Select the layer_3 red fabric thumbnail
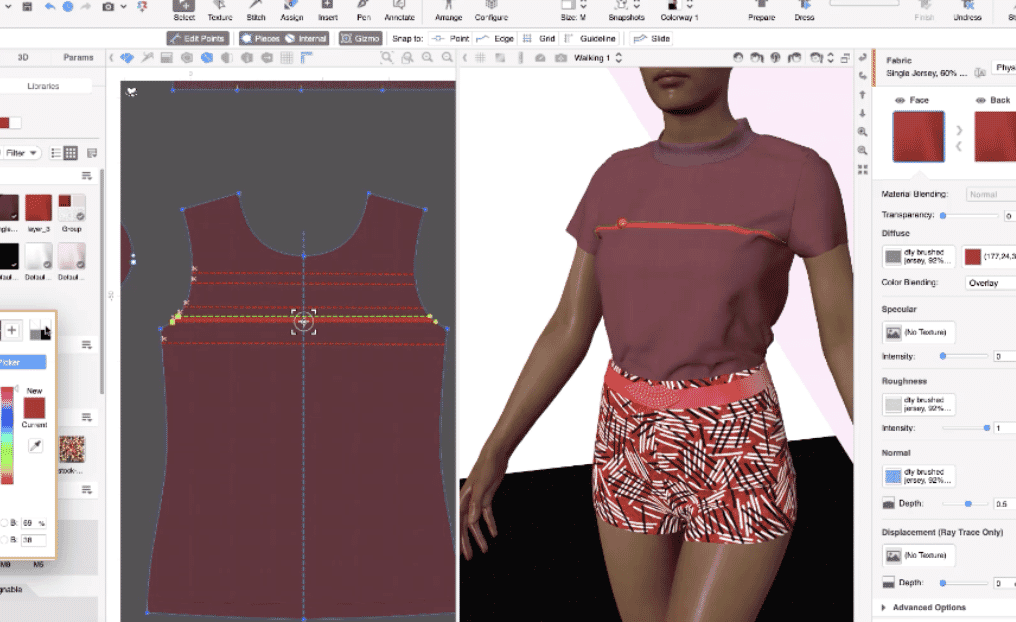The height and width of the screenshot is (622, 1016). click(x=38, y=208)
